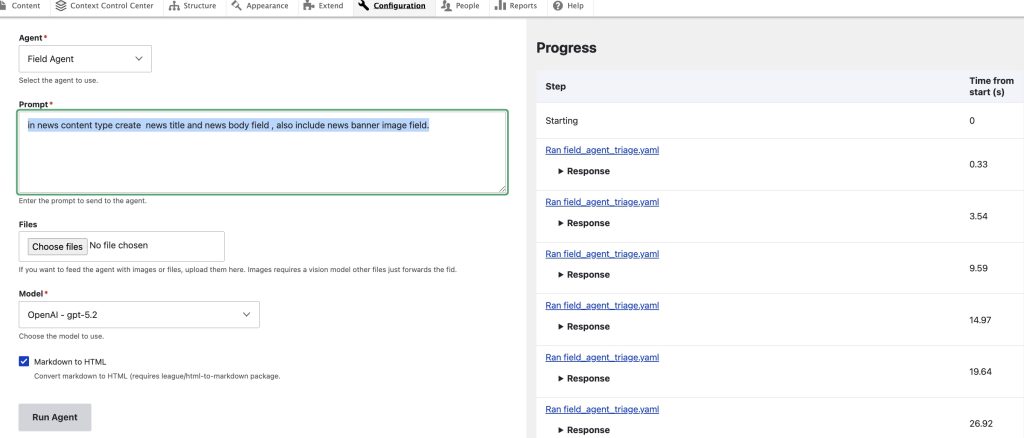This screenshot has width=1024, height=438.
Task: Expand the Response at 19.64 seconds
Action: [x=583, y=378]
